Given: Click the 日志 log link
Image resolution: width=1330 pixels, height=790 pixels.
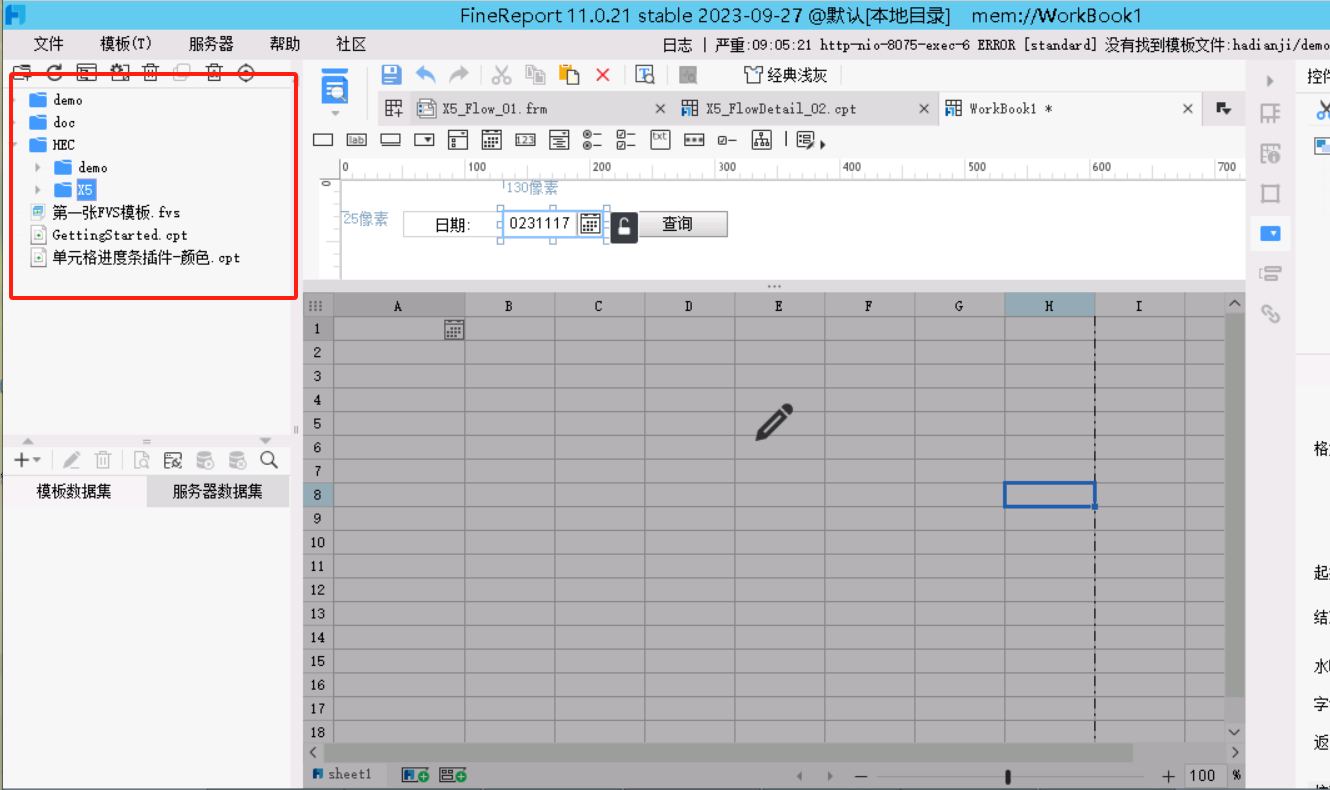Looking at the screenshot, I should pyautogui.click(x=678, y=44).
